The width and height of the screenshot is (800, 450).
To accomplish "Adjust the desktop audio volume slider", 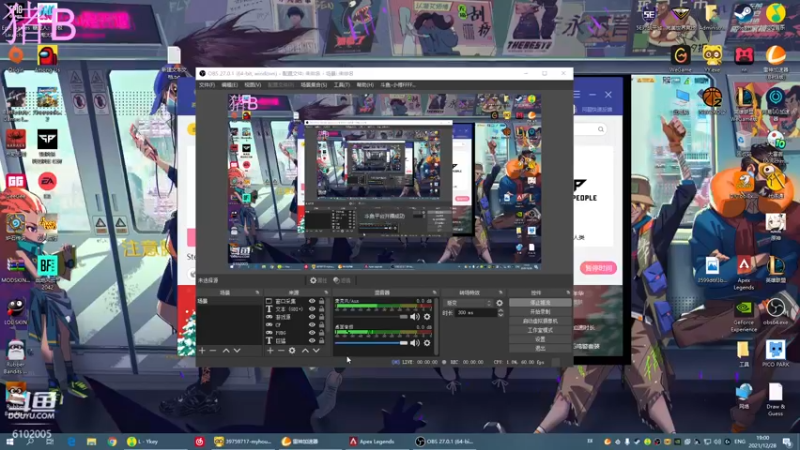I will pyautogui.click(x=371, y=343).
